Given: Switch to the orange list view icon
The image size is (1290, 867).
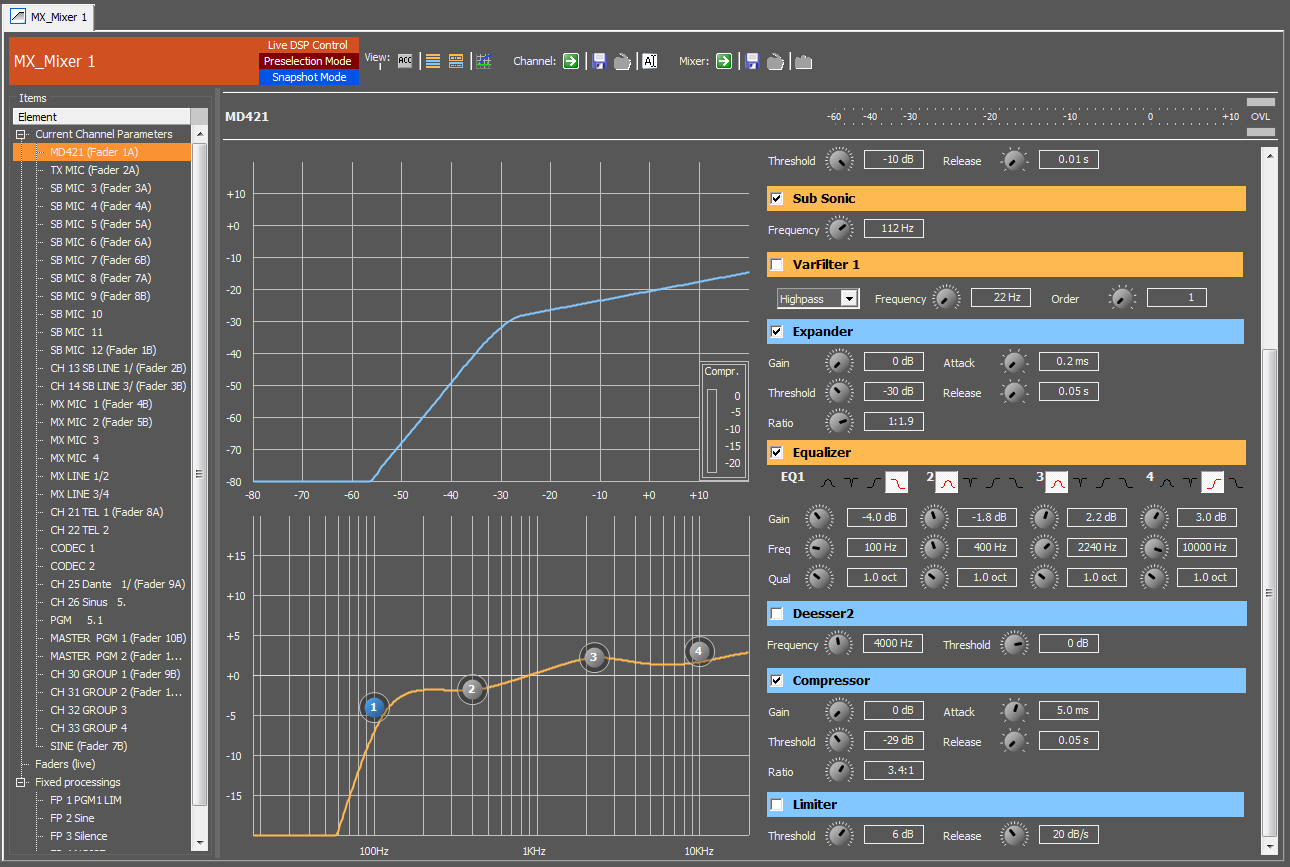Looking at the screenshot, I should pyautogui.click(x=433, y=61).
